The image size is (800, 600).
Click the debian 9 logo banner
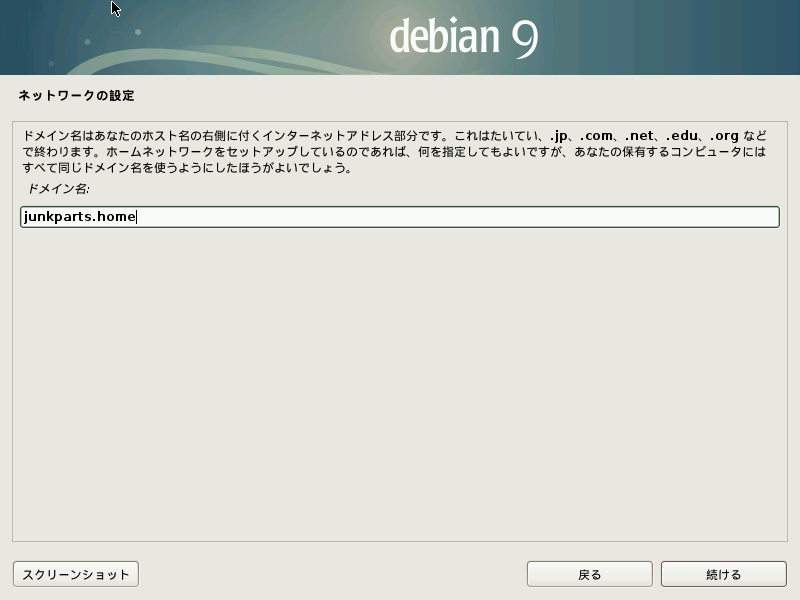(400, 37)
